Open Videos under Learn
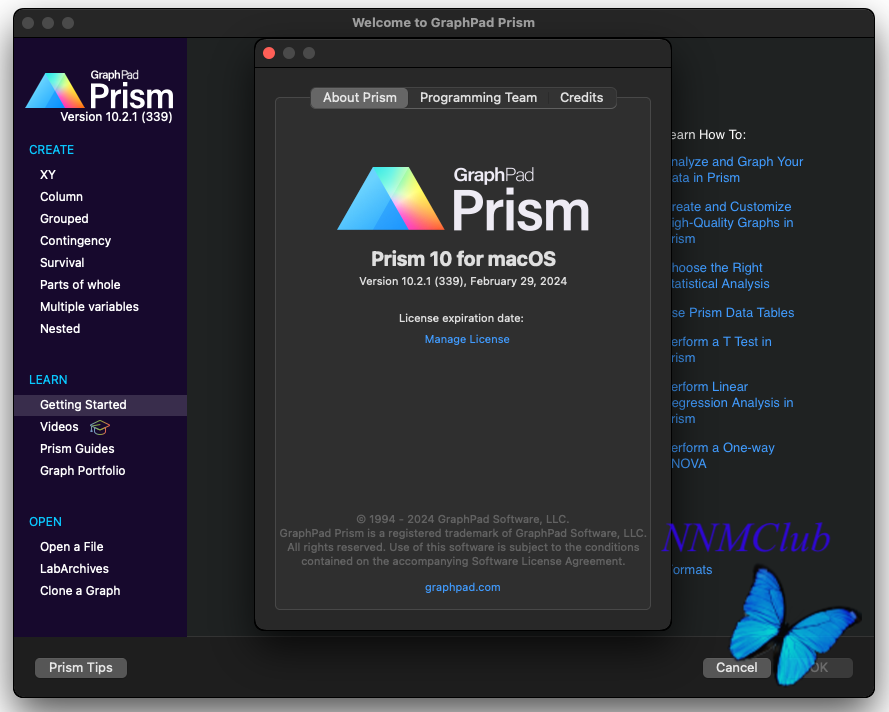889x712 pixels. pyautogui.click(x=59, y=427)
